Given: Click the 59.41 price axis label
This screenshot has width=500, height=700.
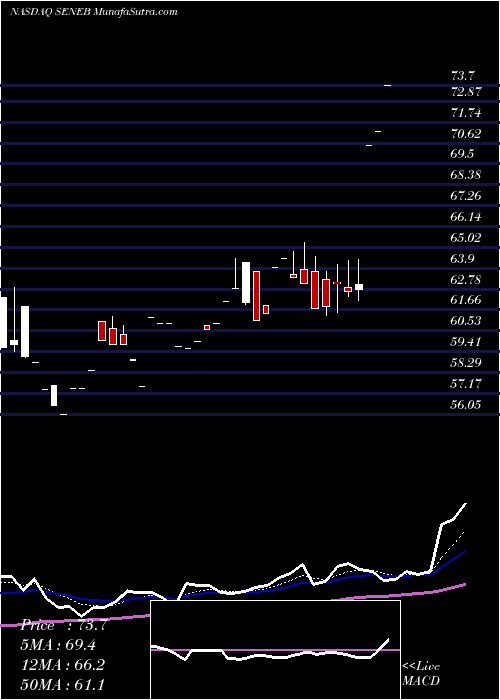Looking at the screenshot, I should coord(467,342).
